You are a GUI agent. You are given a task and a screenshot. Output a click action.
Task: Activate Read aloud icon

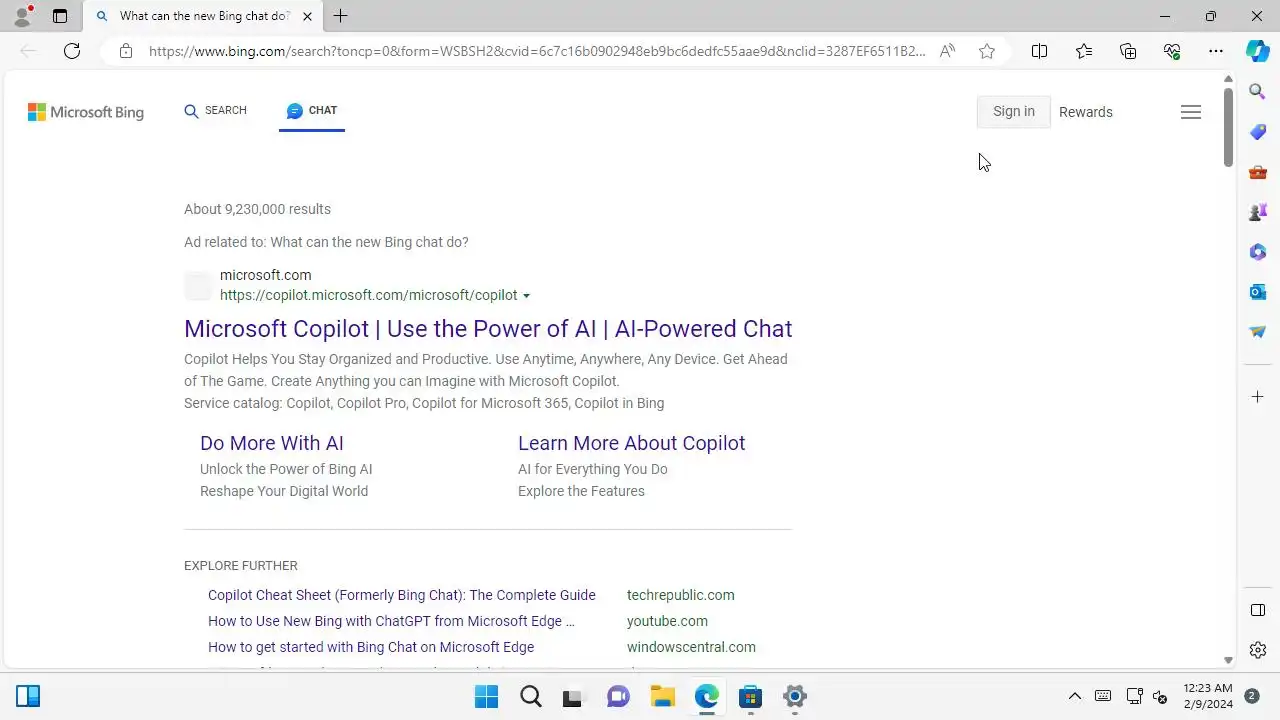pos(947,51)
